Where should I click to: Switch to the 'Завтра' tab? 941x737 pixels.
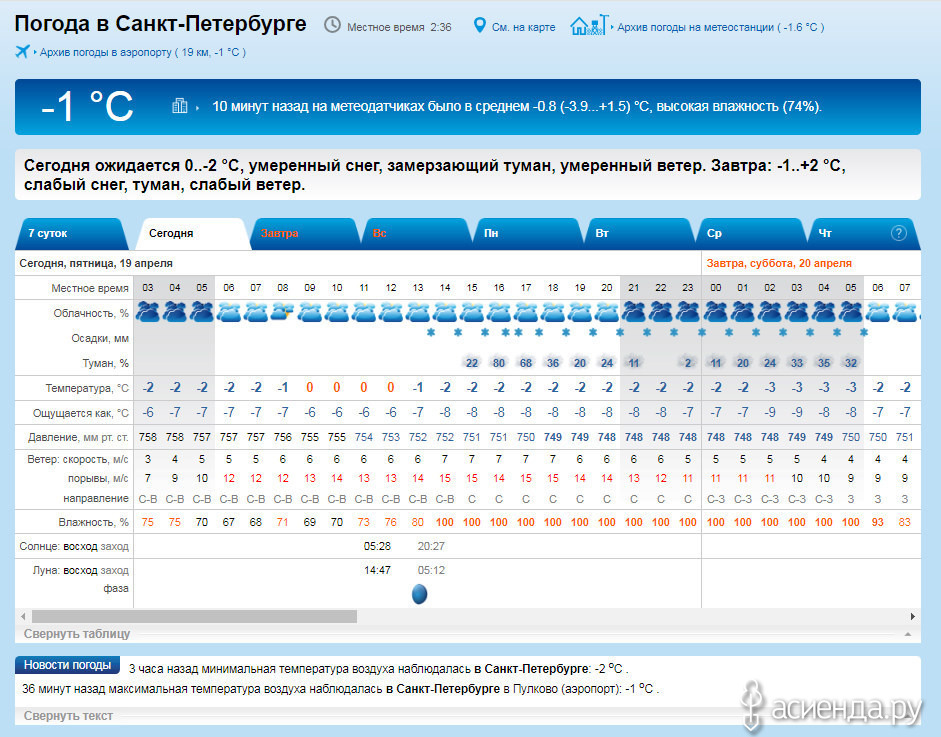305,233
